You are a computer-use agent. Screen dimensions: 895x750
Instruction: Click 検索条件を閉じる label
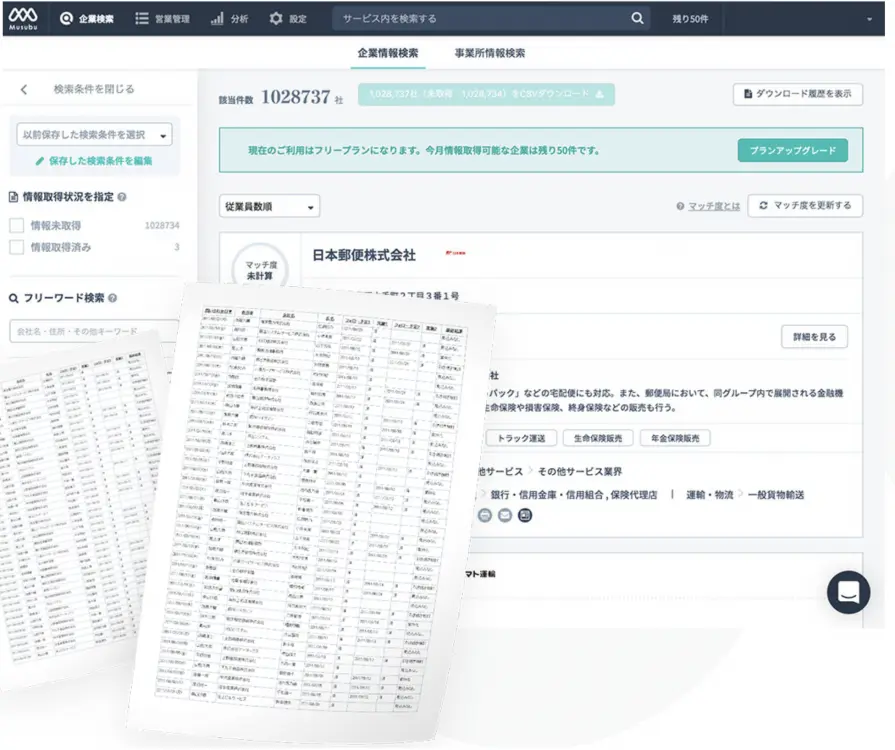point(94,89)
